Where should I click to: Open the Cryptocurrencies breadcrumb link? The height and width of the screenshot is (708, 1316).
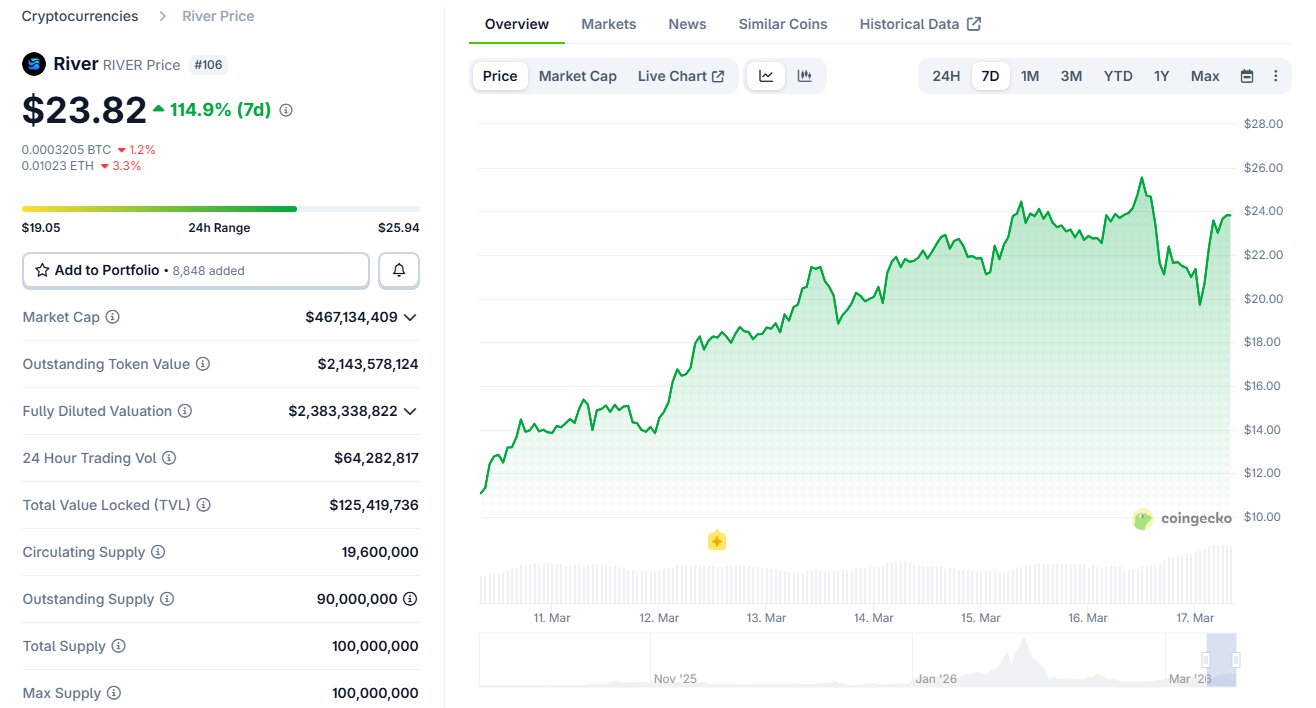coord(80,16)
